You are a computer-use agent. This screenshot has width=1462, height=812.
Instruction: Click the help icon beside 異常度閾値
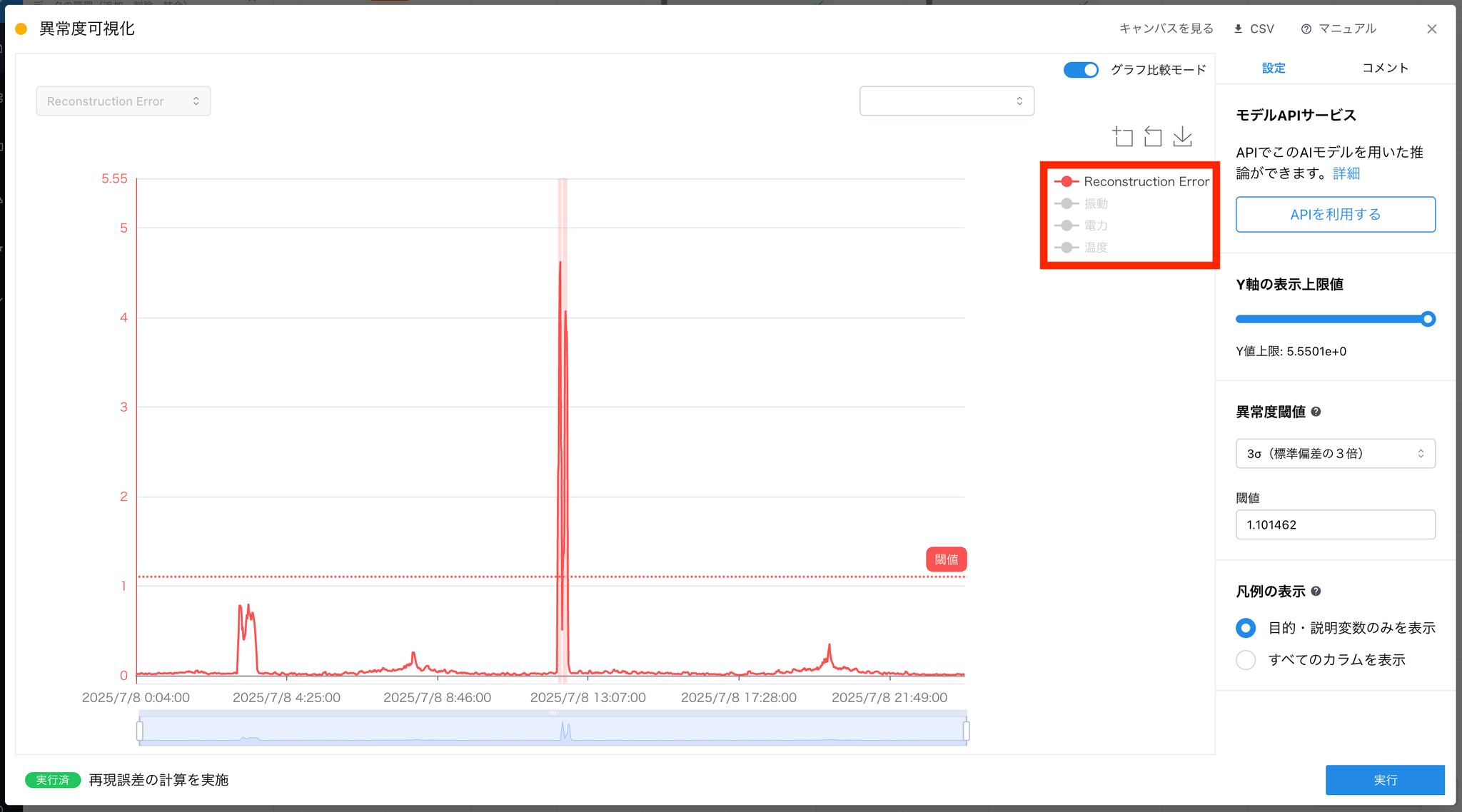pyautogui.click(x=1316, y=412)
